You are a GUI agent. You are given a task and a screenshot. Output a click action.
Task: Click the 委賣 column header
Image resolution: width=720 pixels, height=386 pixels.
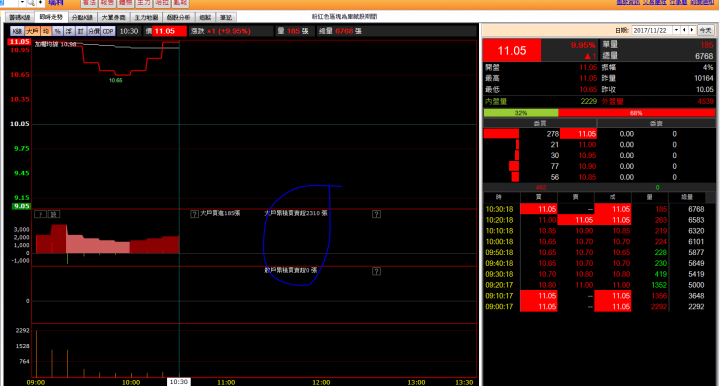(x=656, y=123)
